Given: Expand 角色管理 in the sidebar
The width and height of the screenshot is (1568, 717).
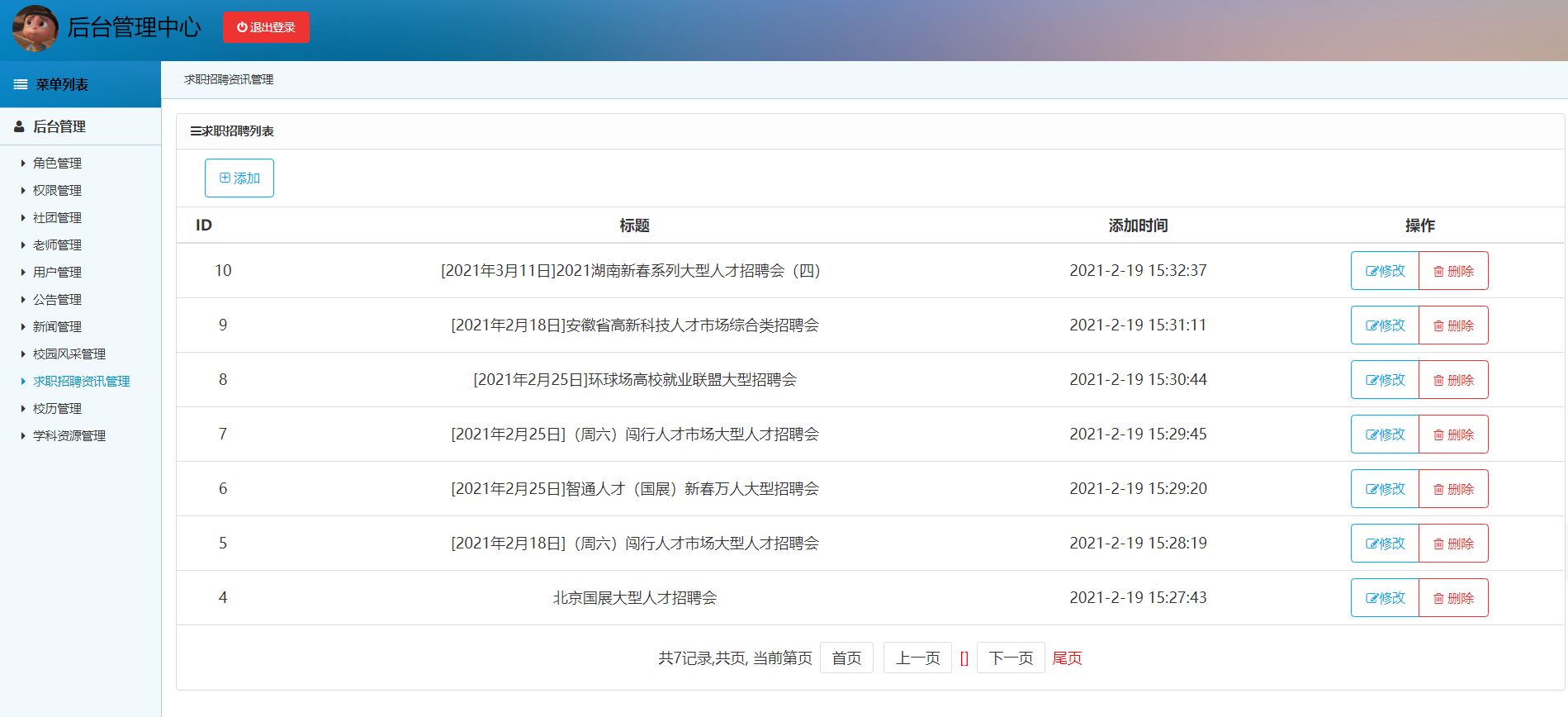Looking at the screenshot, I should (x=57, y=164).
